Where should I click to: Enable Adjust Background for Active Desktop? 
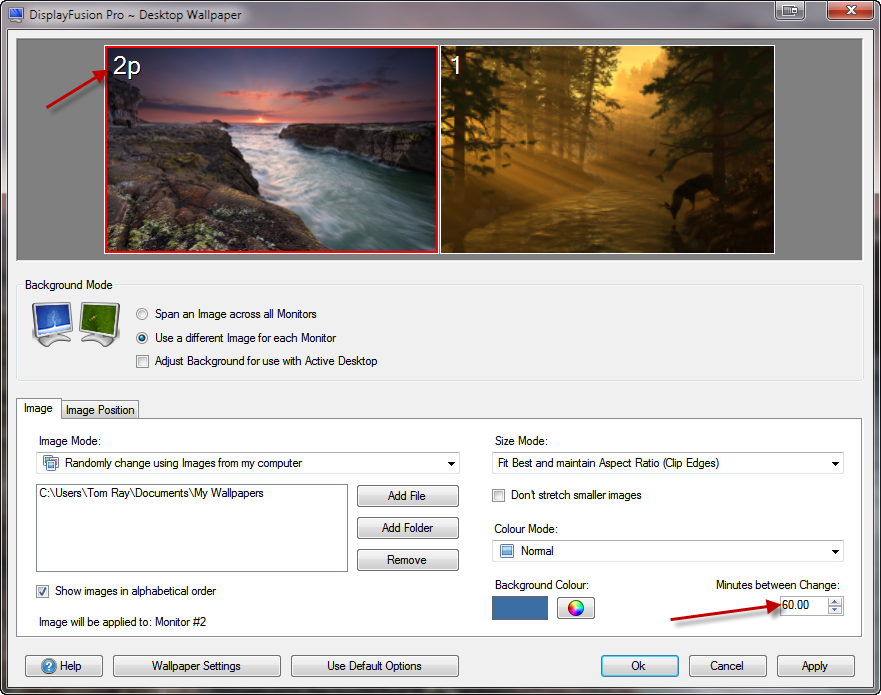pyautogui.click(x=142, y=361)
